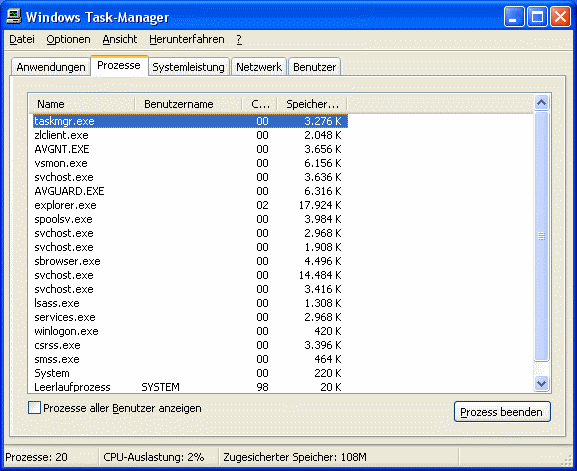This screenshot has height=471, width=577.
Task: Click the scroll down arrow
Action: click(541, 383)
